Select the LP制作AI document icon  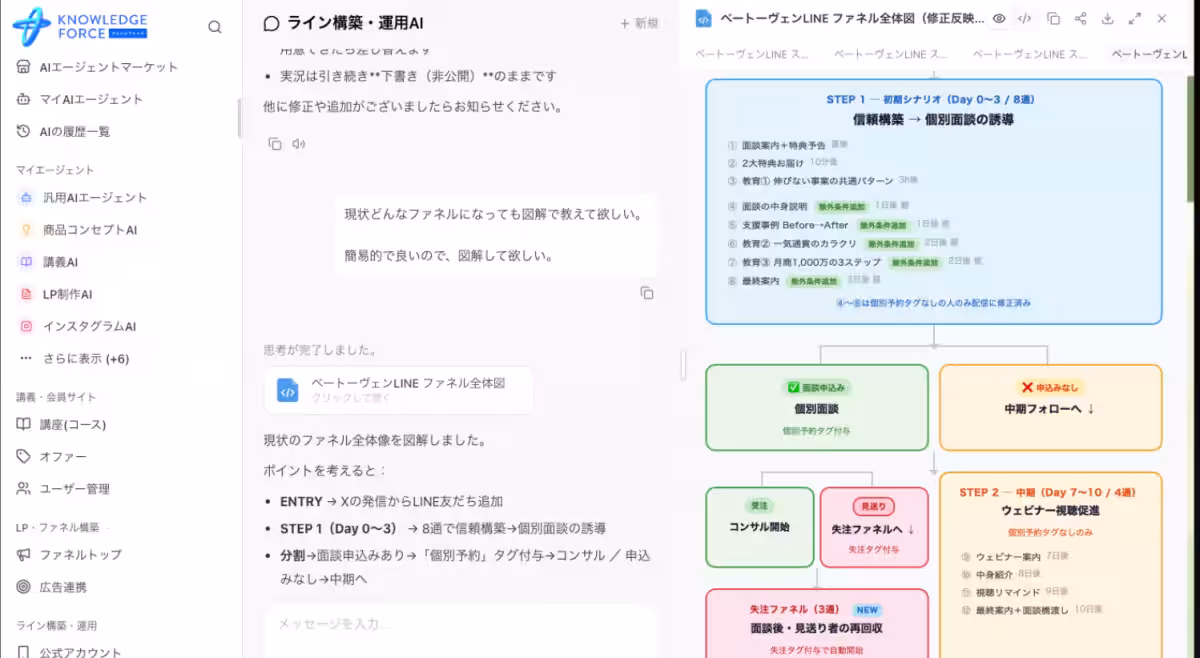(x=26, y=294)
